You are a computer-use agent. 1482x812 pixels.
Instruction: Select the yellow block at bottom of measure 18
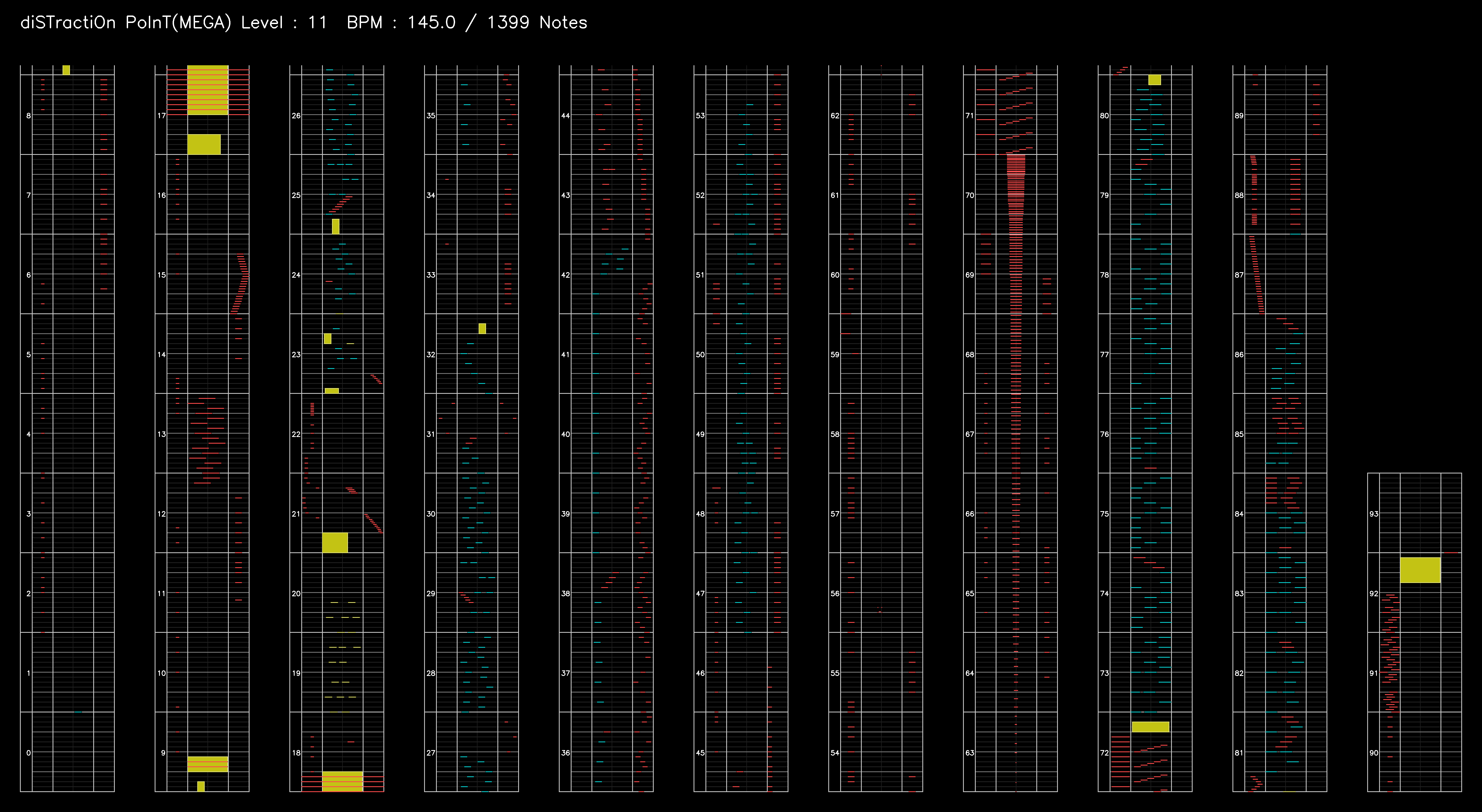click(342, 782)
